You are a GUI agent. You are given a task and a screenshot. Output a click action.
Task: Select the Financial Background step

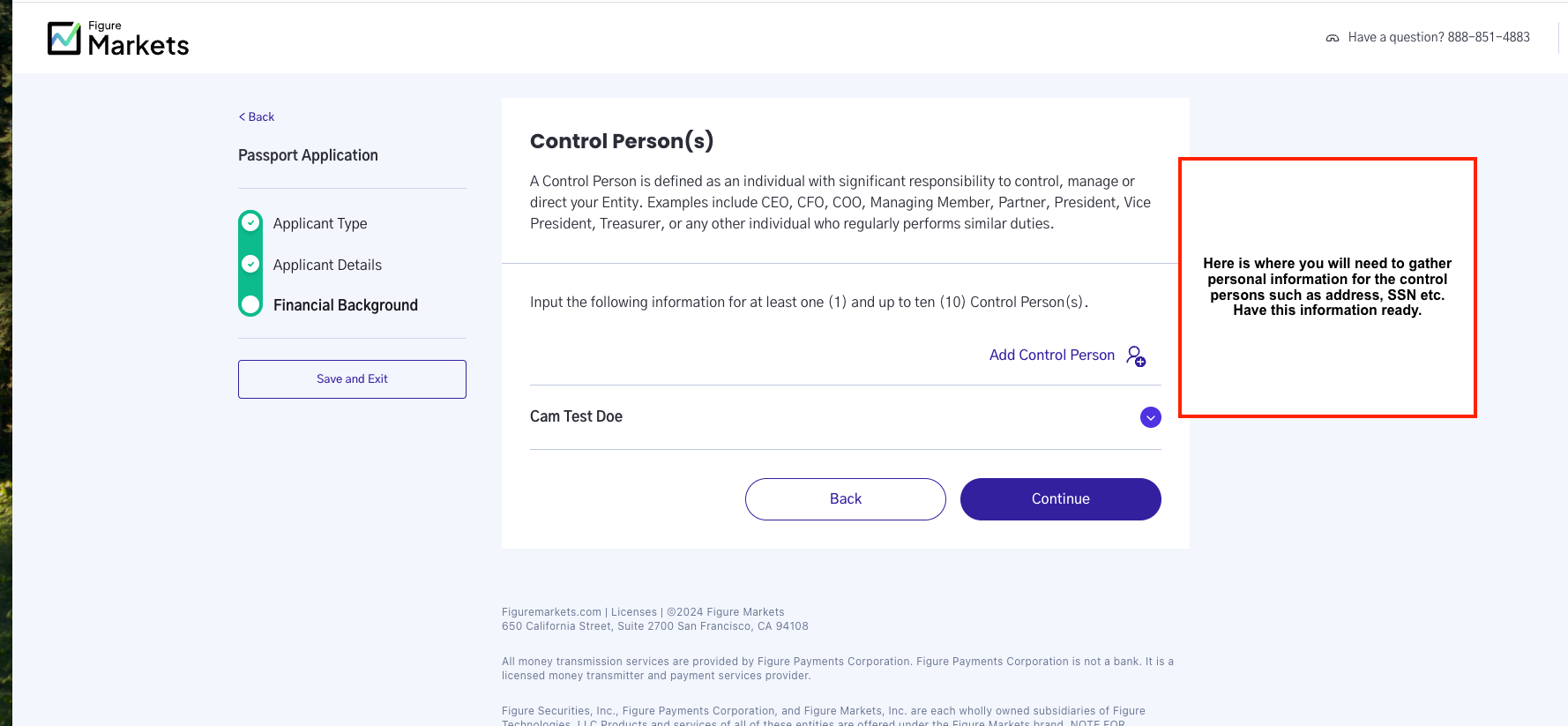tap(346, 305)
